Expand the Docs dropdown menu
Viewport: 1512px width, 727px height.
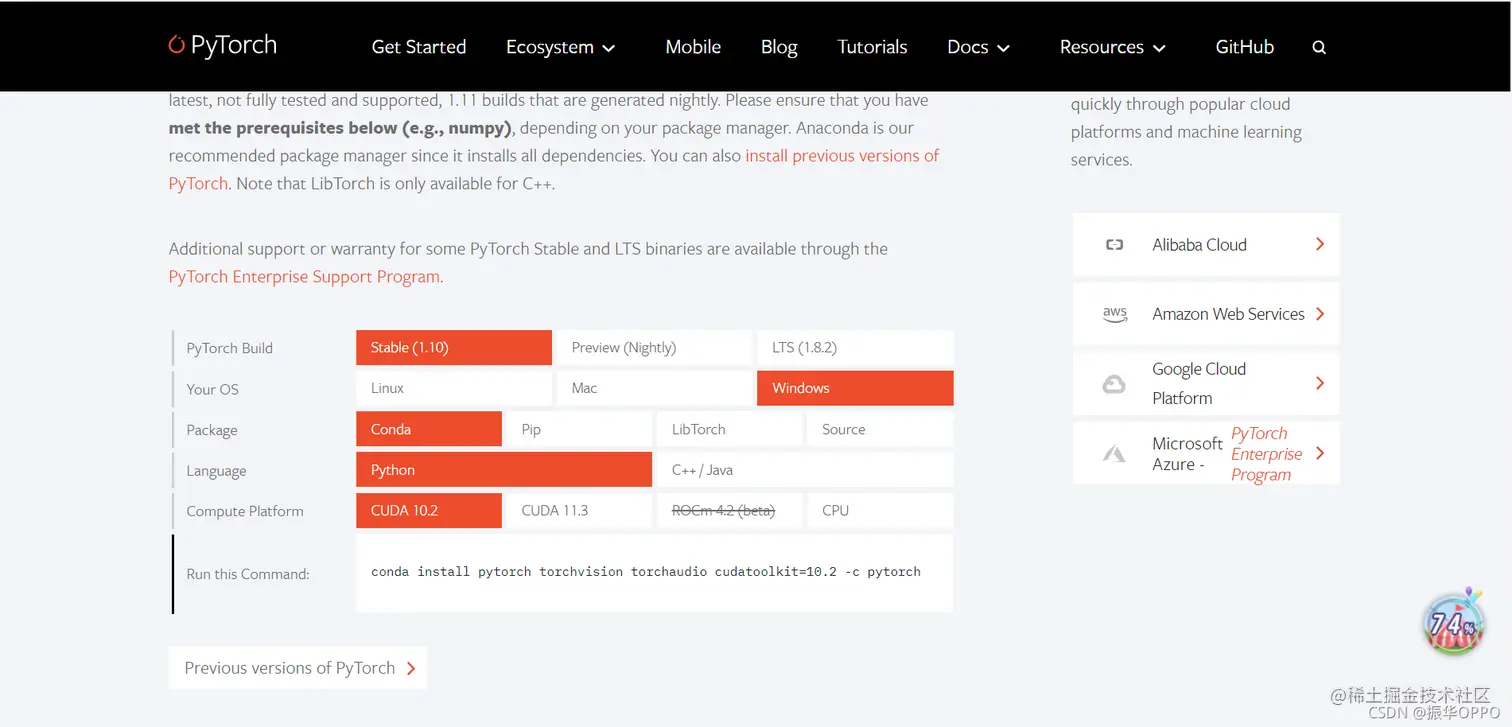[x=978, y=47]
